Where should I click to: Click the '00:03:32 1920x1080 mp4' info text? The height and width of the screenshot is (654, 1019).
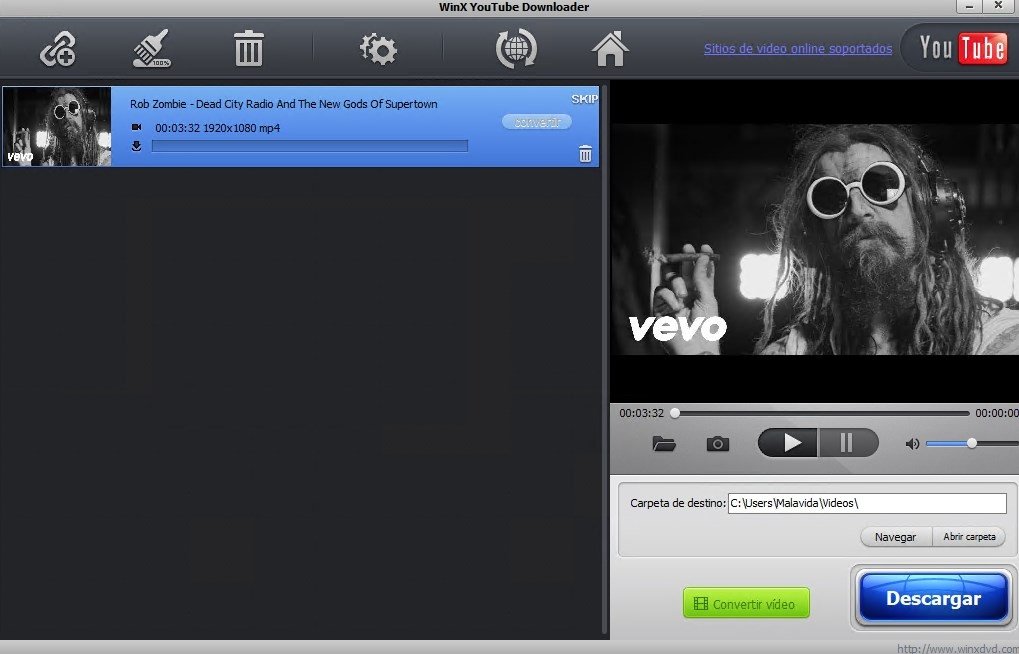point(218,128)
